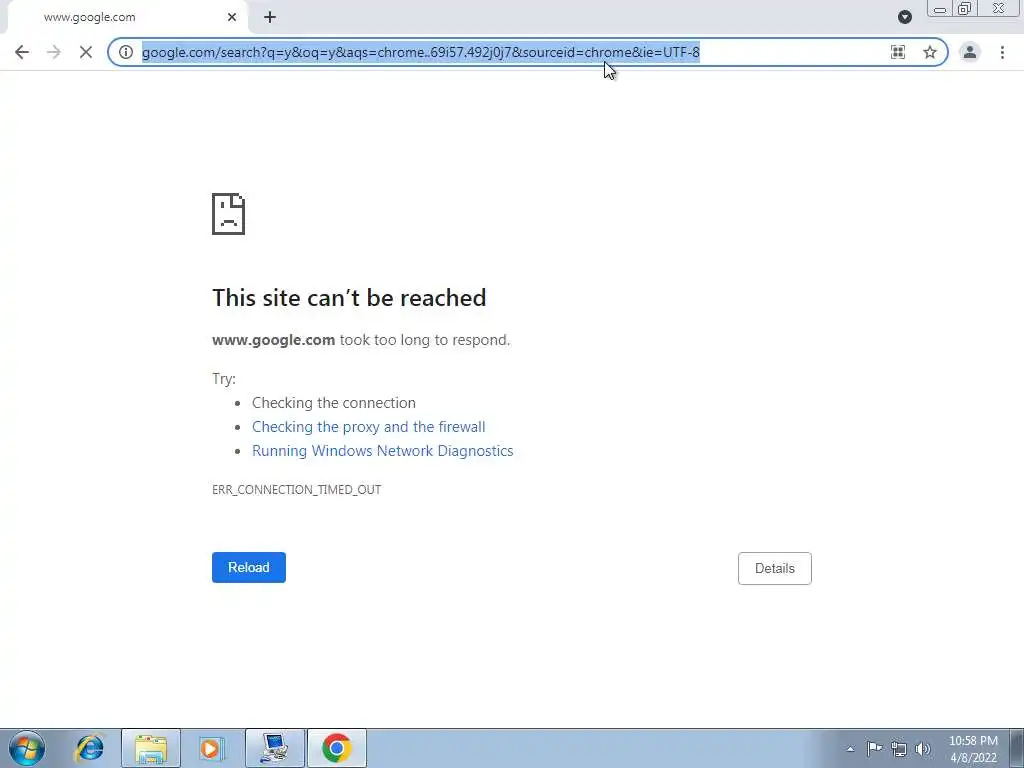
Task: Click the ERR_CONNECTION_TIMED_OUT text
Action: [x=296, y=490]
